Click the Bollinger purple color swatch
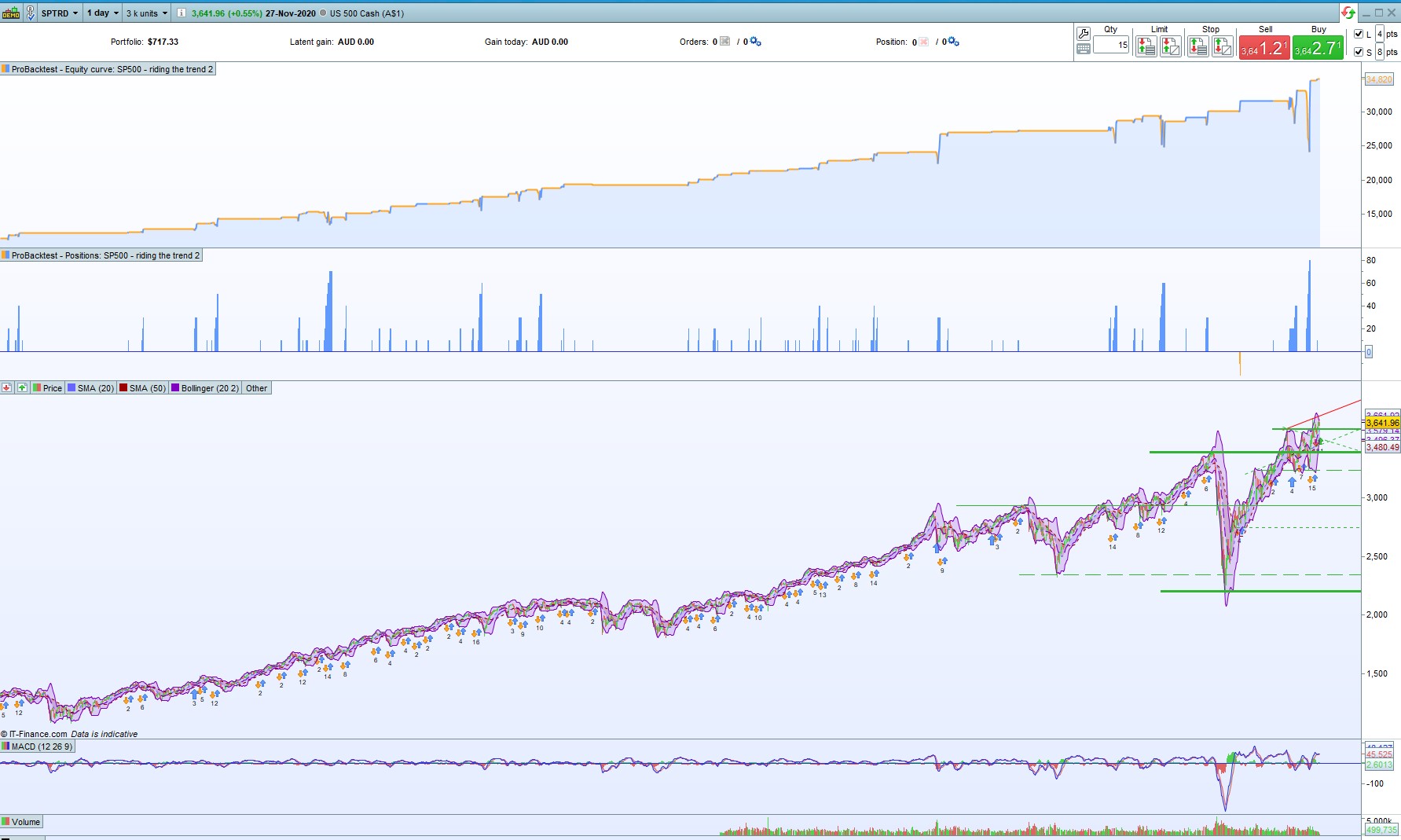The width and height of the screenshot is (1401, 840). coord(175,388)
